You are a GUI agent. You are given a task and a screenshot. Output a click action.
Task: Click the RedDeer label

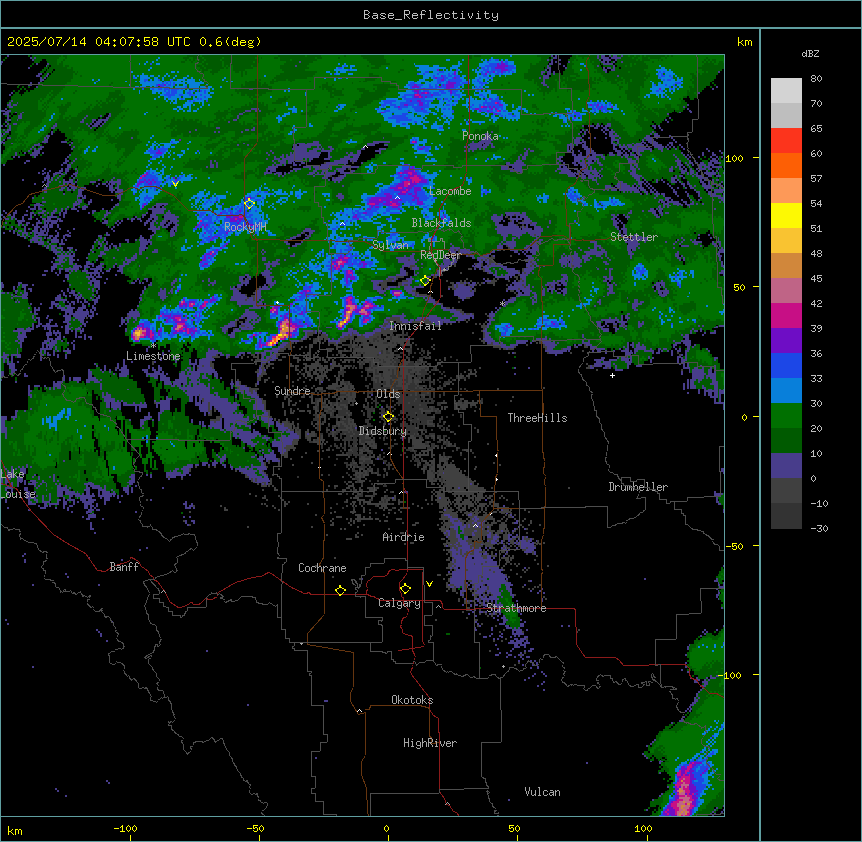point(440,255)
